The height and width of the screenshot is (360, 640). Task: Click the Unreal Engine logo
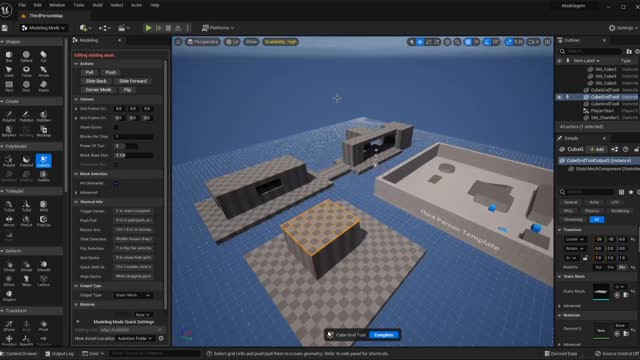coord(6,10)
